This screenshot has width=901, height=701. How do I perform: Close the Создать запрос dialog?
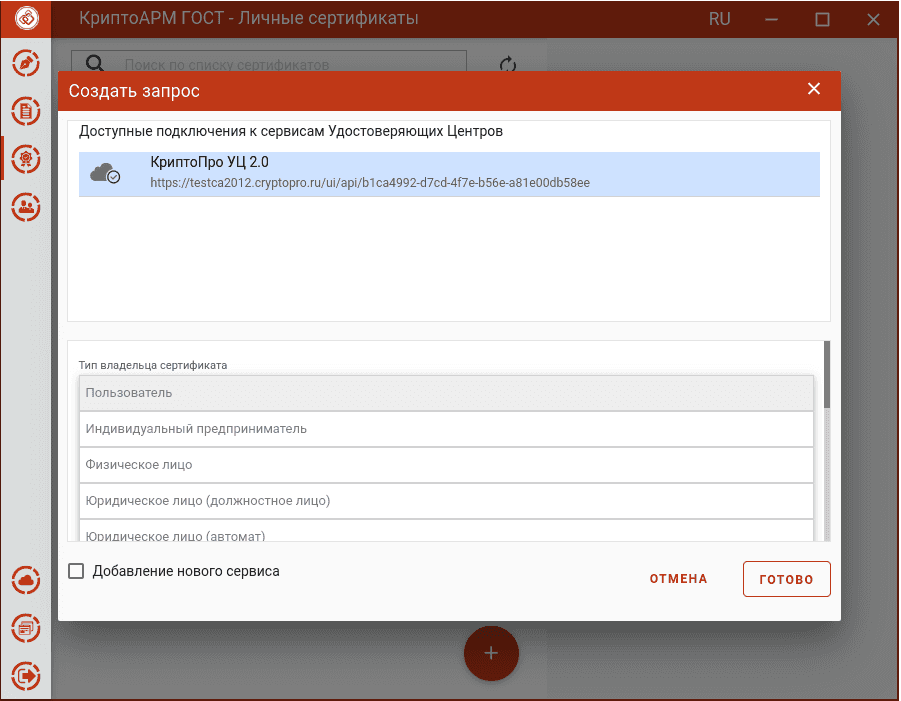[x=814, y=88]
